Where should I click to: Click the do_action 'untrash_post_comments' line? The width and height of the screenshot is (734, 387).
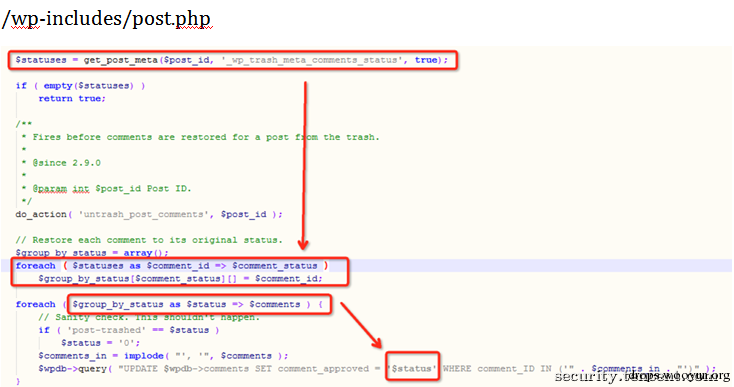click(x=149, y=214)
